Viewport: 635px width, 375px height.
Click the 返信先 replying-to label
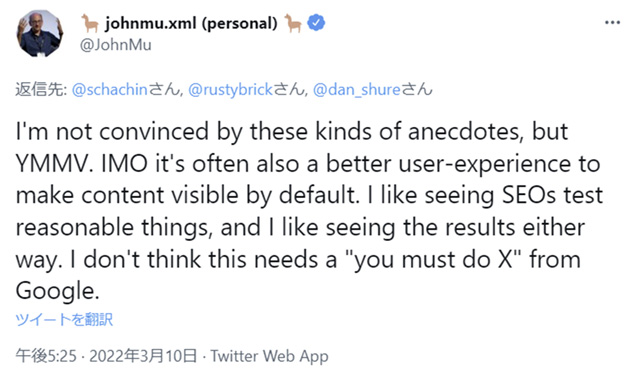(40, 89)
